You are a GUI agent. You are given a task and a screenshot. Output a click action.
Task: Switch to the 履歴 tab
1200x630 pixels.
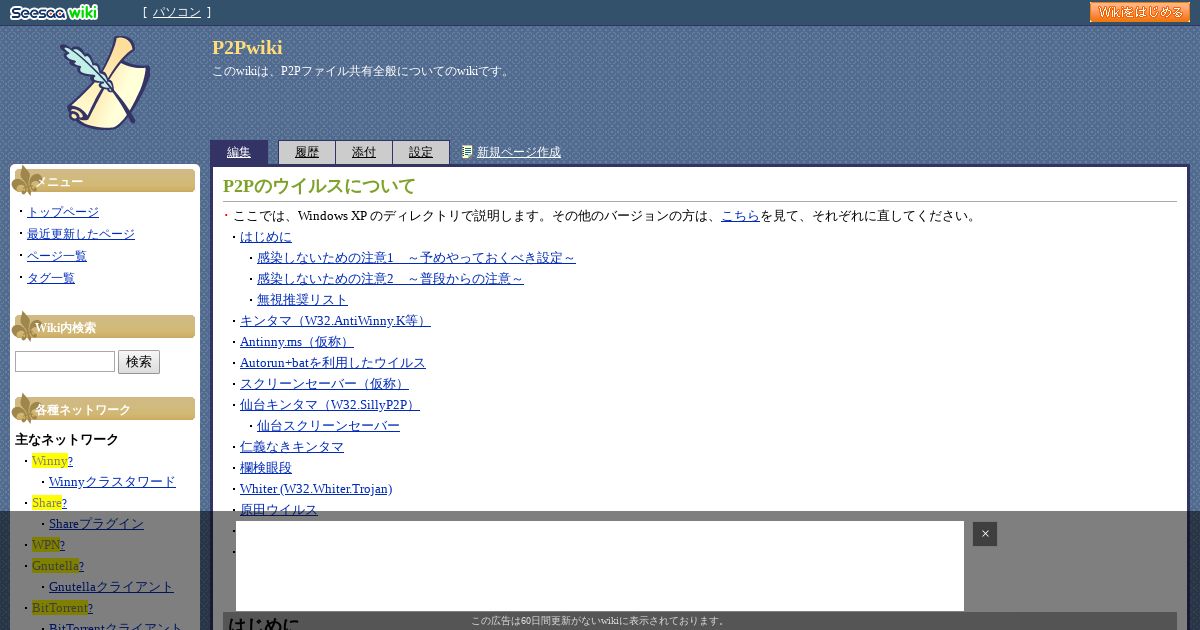point(307,152)
